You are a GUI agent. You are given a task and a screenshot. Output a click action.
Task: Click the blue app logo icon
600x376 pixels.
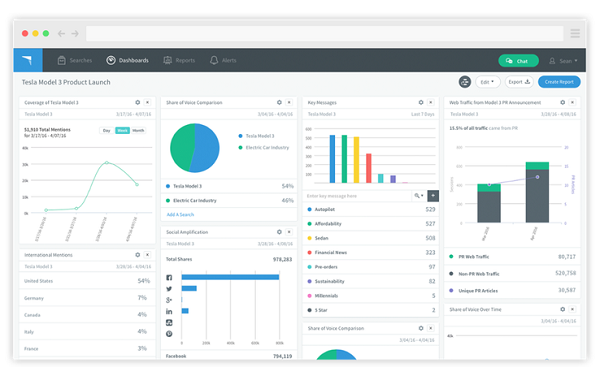pos(28,60)
